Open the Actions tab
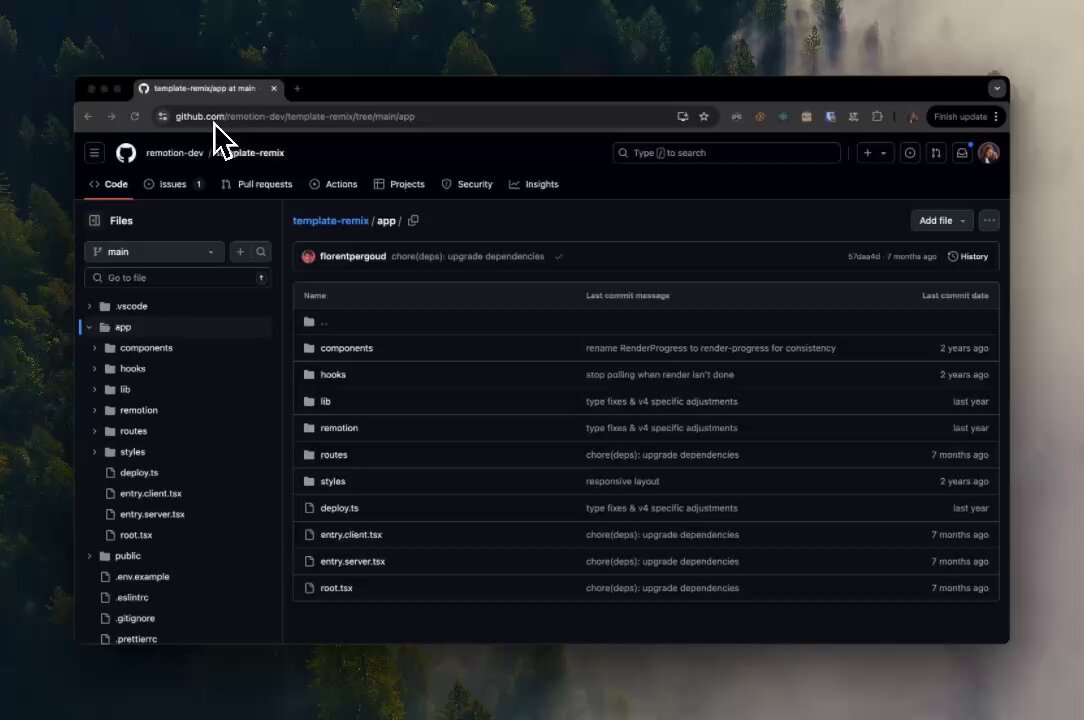This screenshot has width=1084, height=720. tap(333, 184)
